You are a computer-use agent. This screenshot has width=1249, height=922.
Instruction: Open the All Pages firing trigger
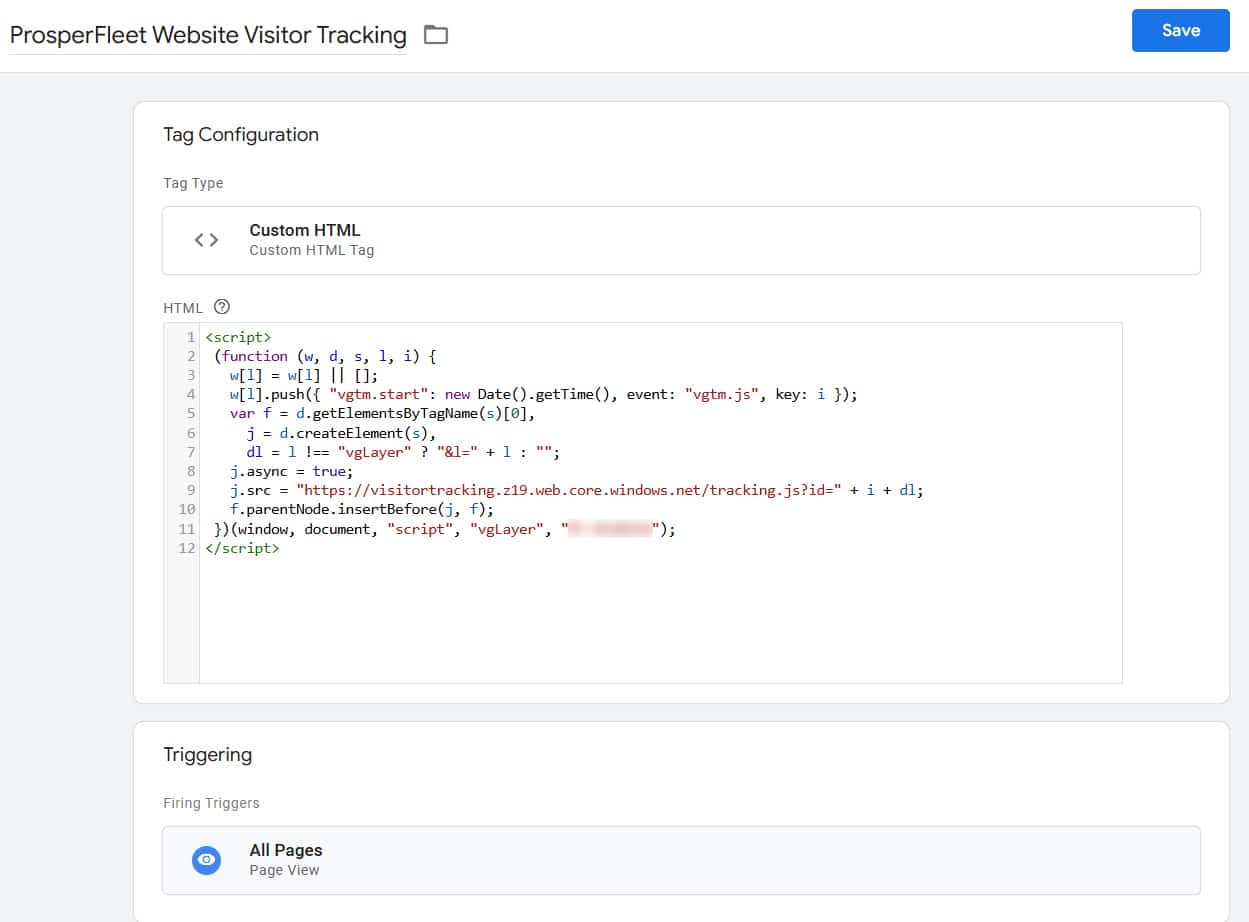681,860
